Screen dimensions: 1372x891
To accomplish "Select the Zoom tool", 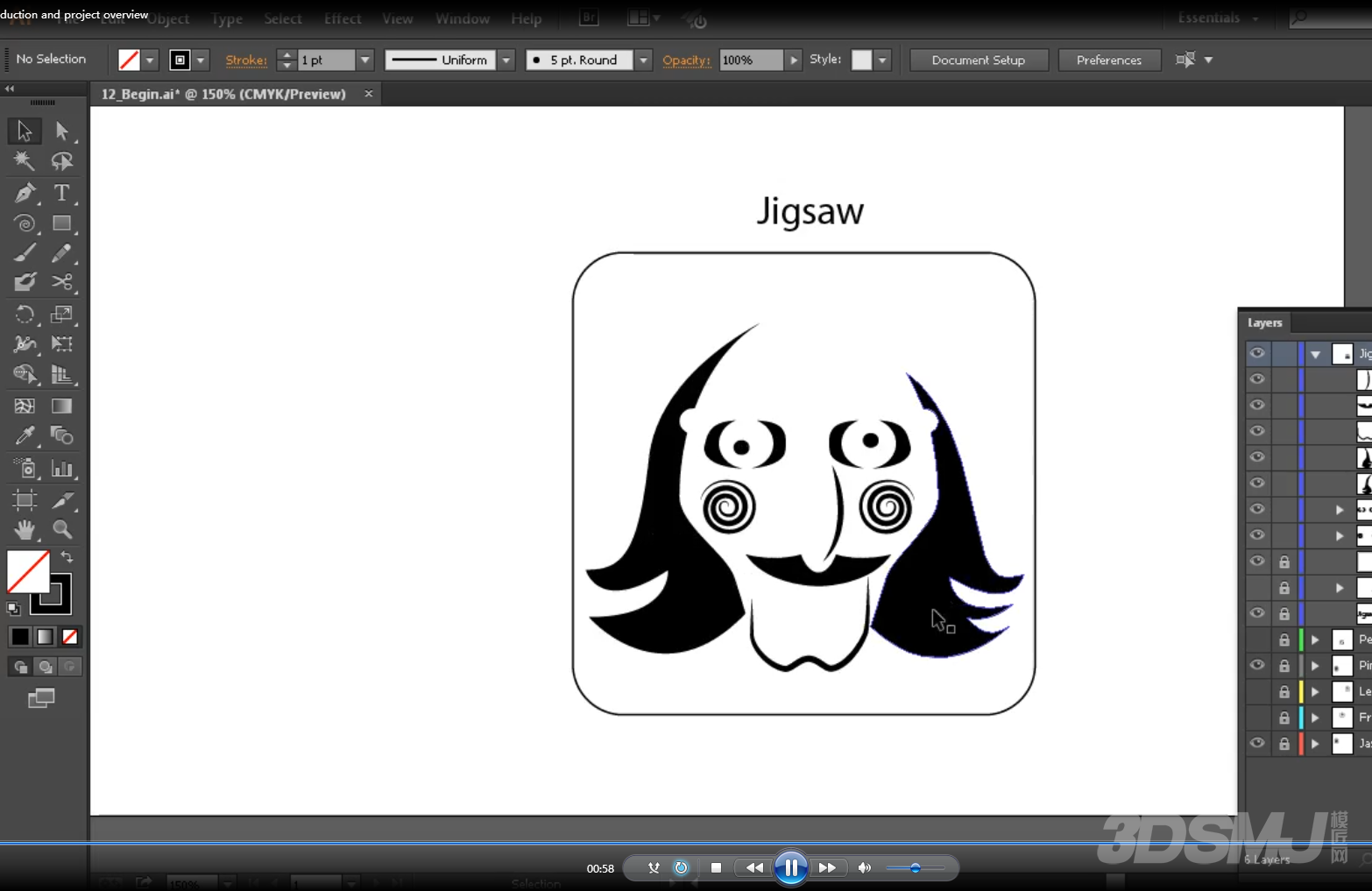I will click(61, 529).
